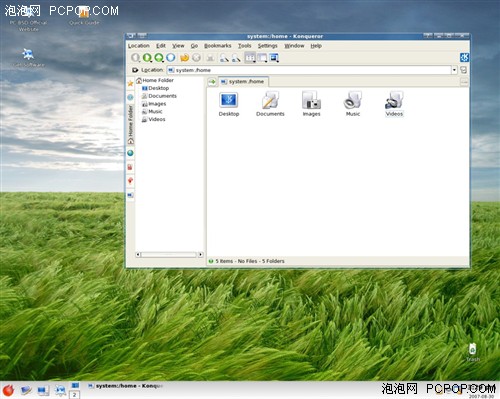Open the blue System sidebar tab at bottom

click(x=130, y=195)
